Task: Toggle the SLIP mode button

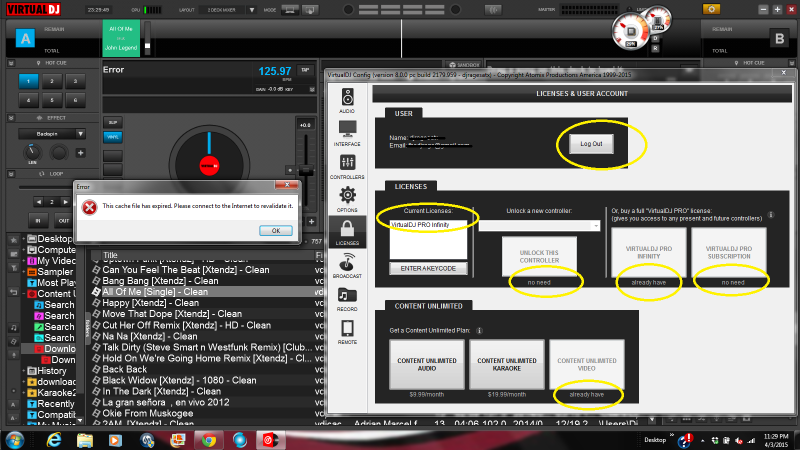Action: pyautogui.click(x=113, y=122)
